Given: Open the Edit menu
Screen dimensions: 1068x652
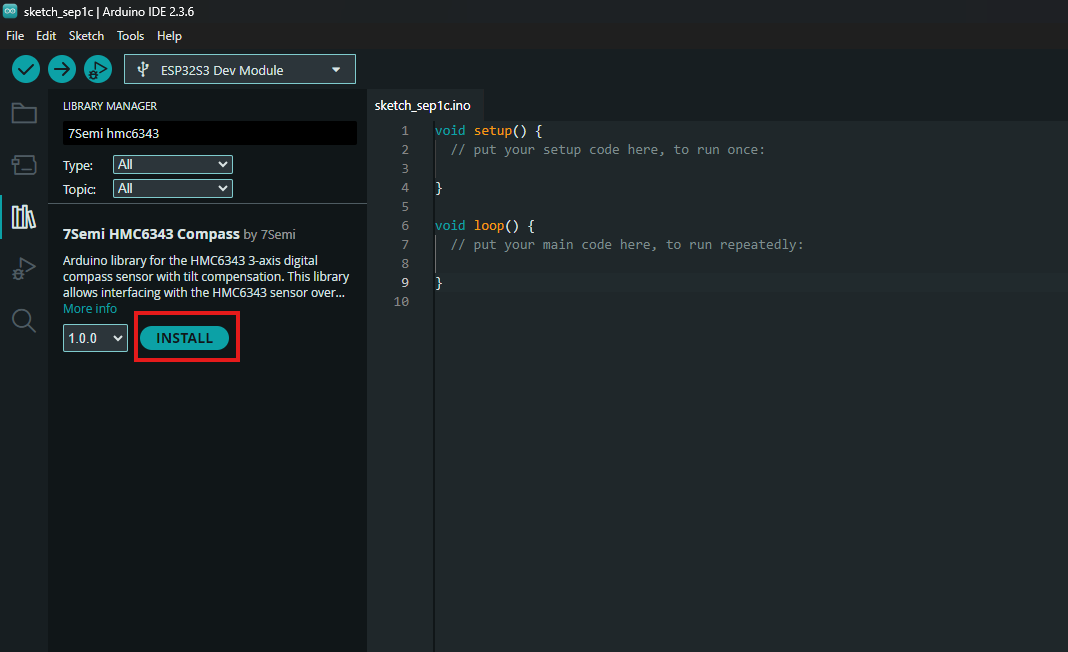Looking at the screenshot, I should pos(46,35).
